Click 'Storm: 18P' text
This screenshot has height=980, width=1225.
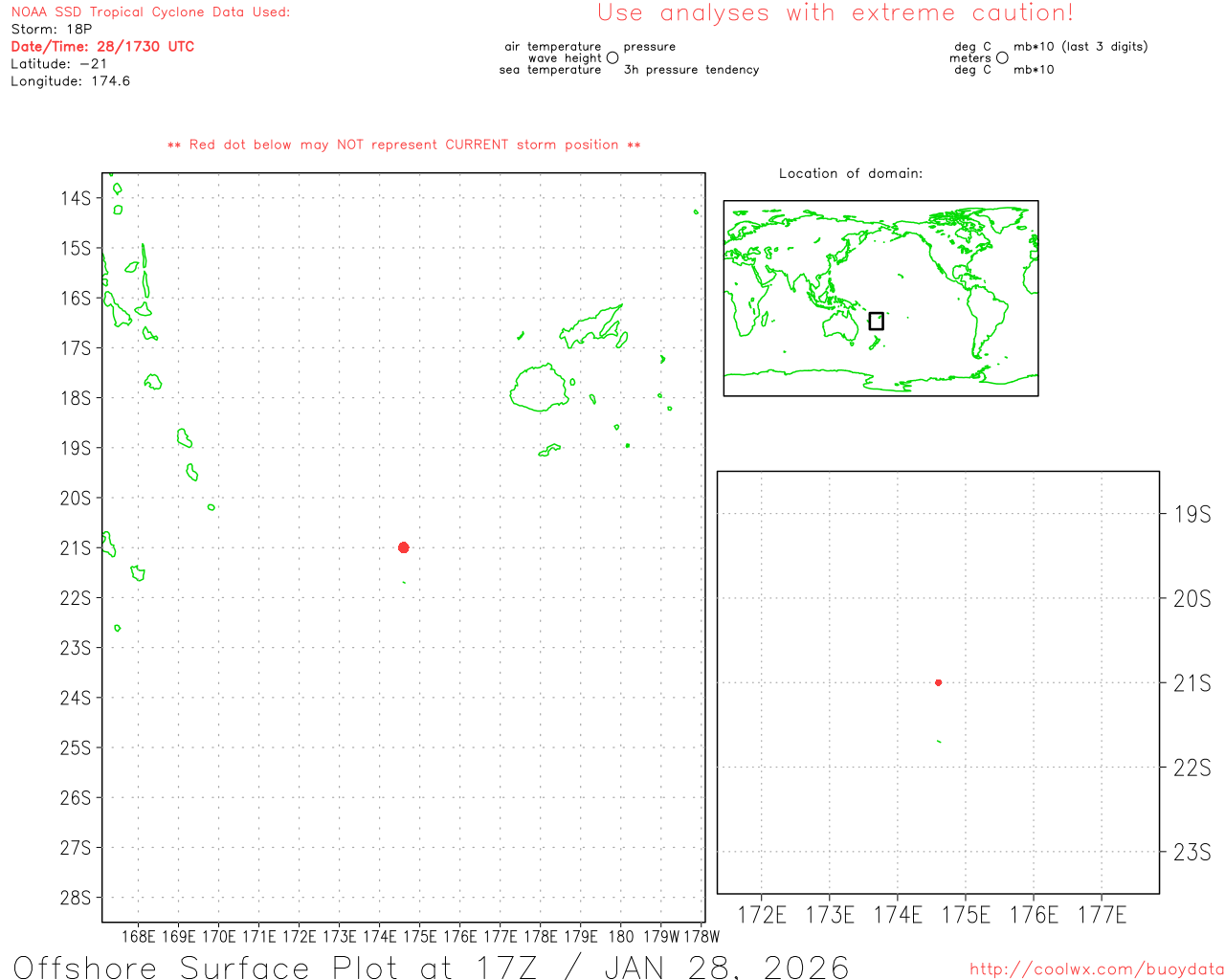pyautogui.click(x=52, y=30)
